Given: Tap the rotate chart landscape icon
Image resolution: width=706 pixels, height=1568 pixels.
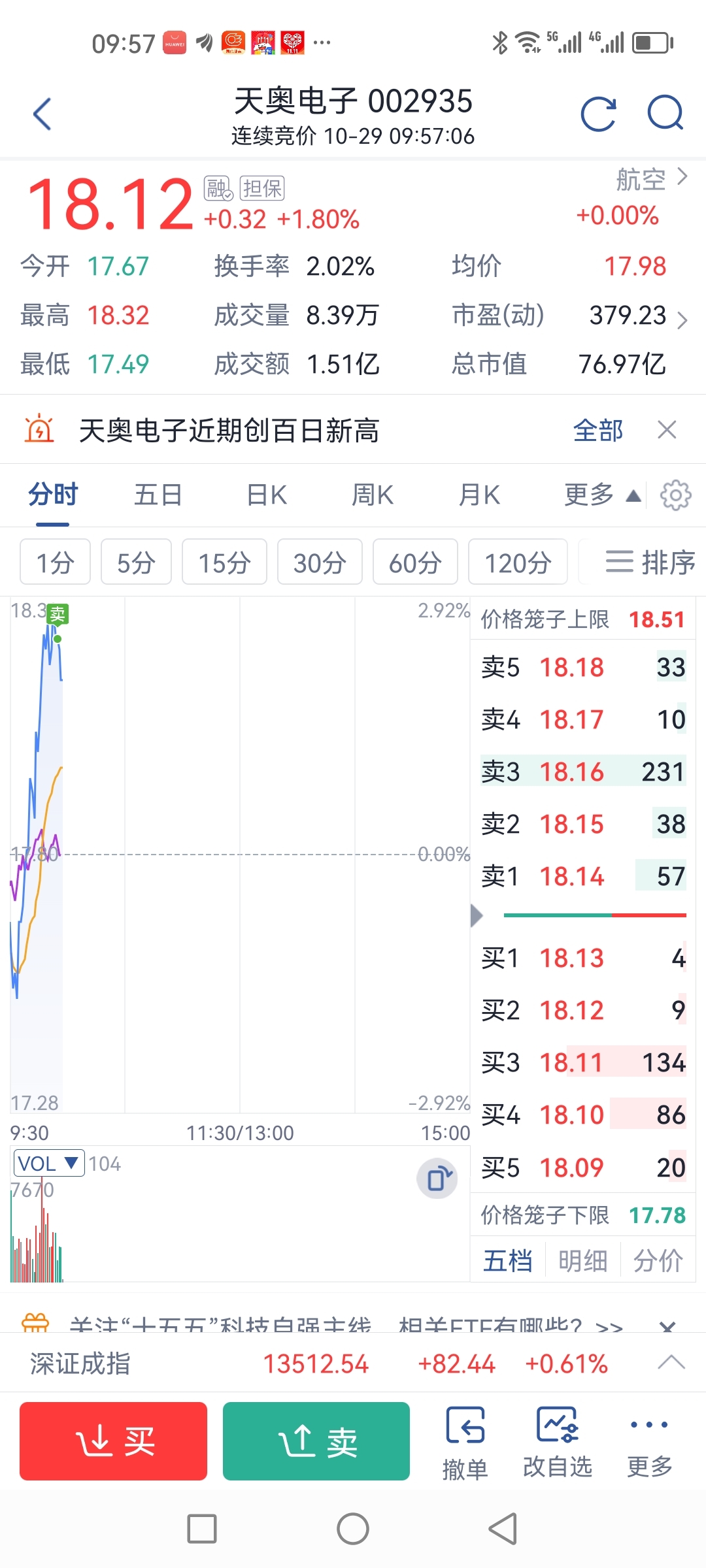Looking at the screenshot, I should (x=437, y=1179).
